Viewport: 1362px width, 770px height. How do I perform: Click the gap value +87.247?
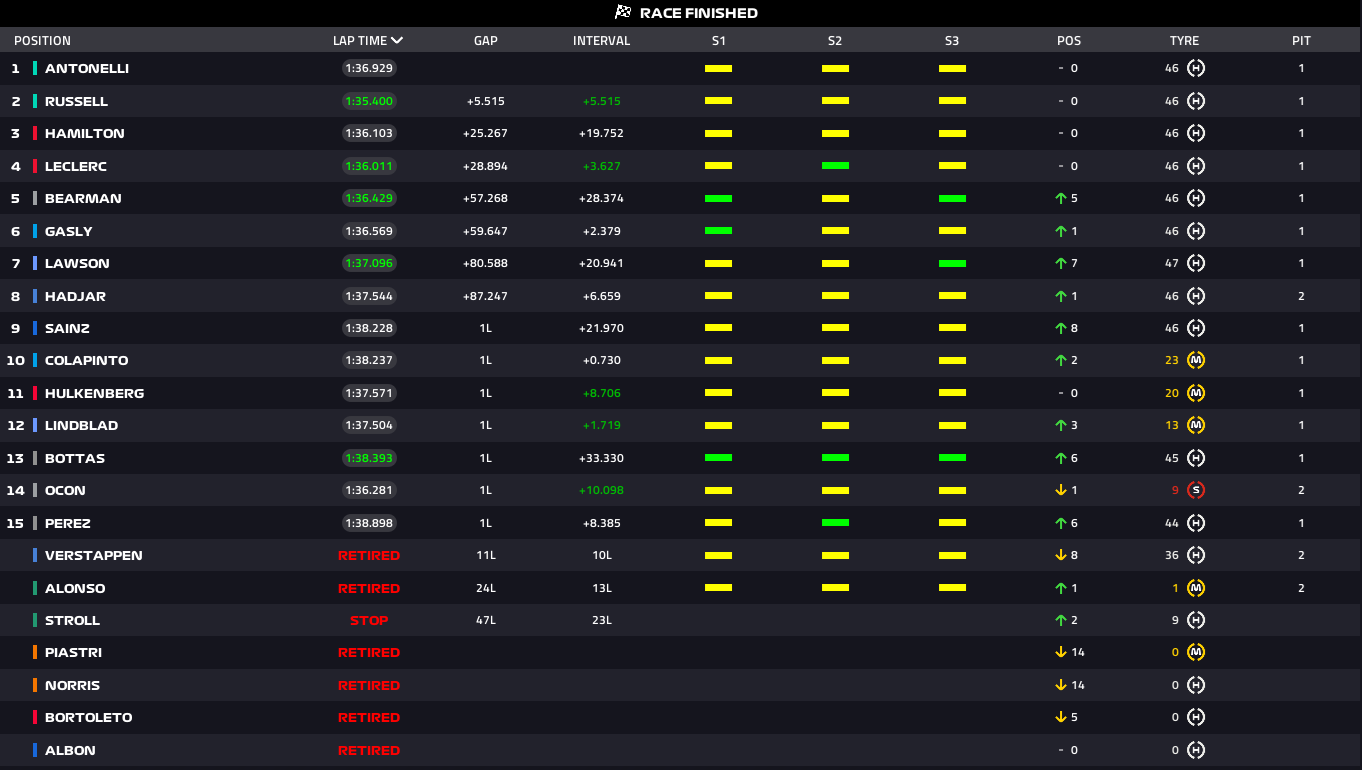pyautogui.click(x=485, y=296)
